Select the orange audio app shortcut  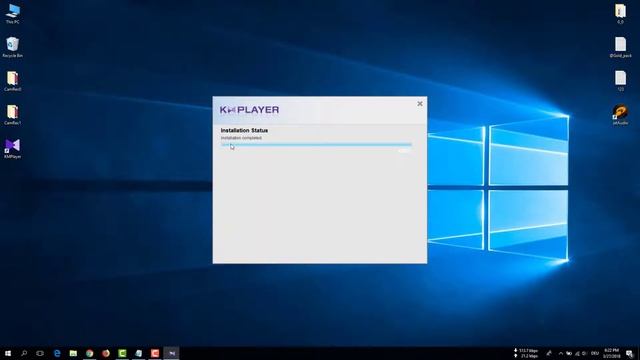pyautogui.click(x=620, y=115)
